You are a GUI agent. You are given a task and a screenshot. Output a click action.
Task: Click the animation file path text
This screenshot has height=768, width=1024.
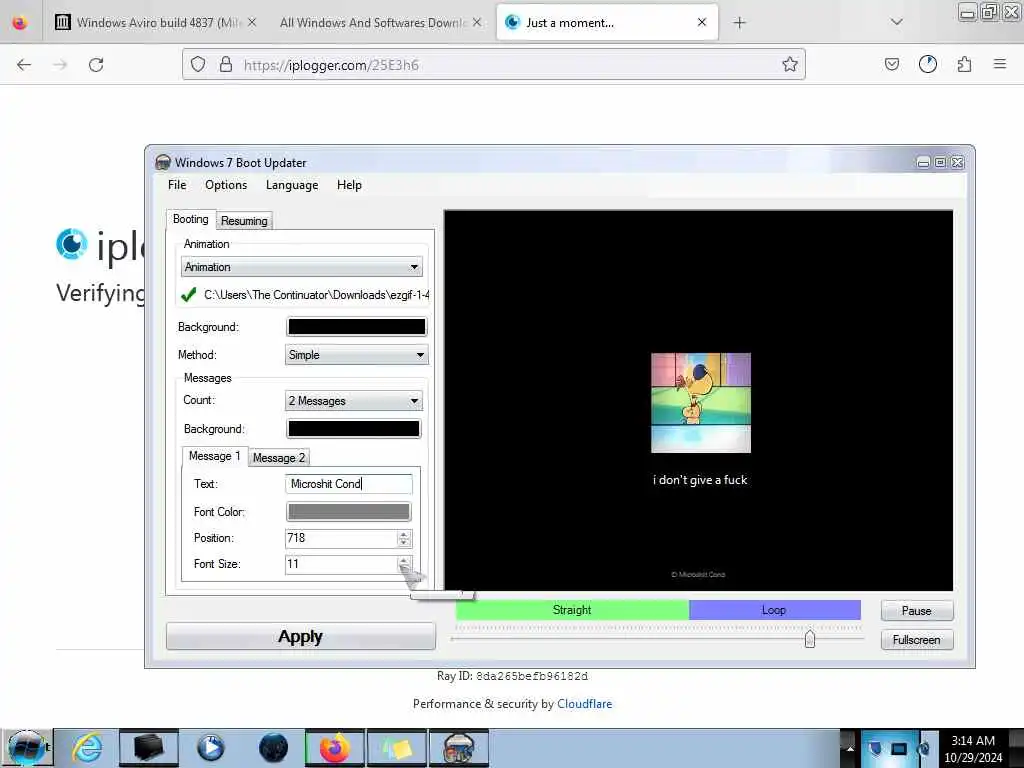(316, 295)
